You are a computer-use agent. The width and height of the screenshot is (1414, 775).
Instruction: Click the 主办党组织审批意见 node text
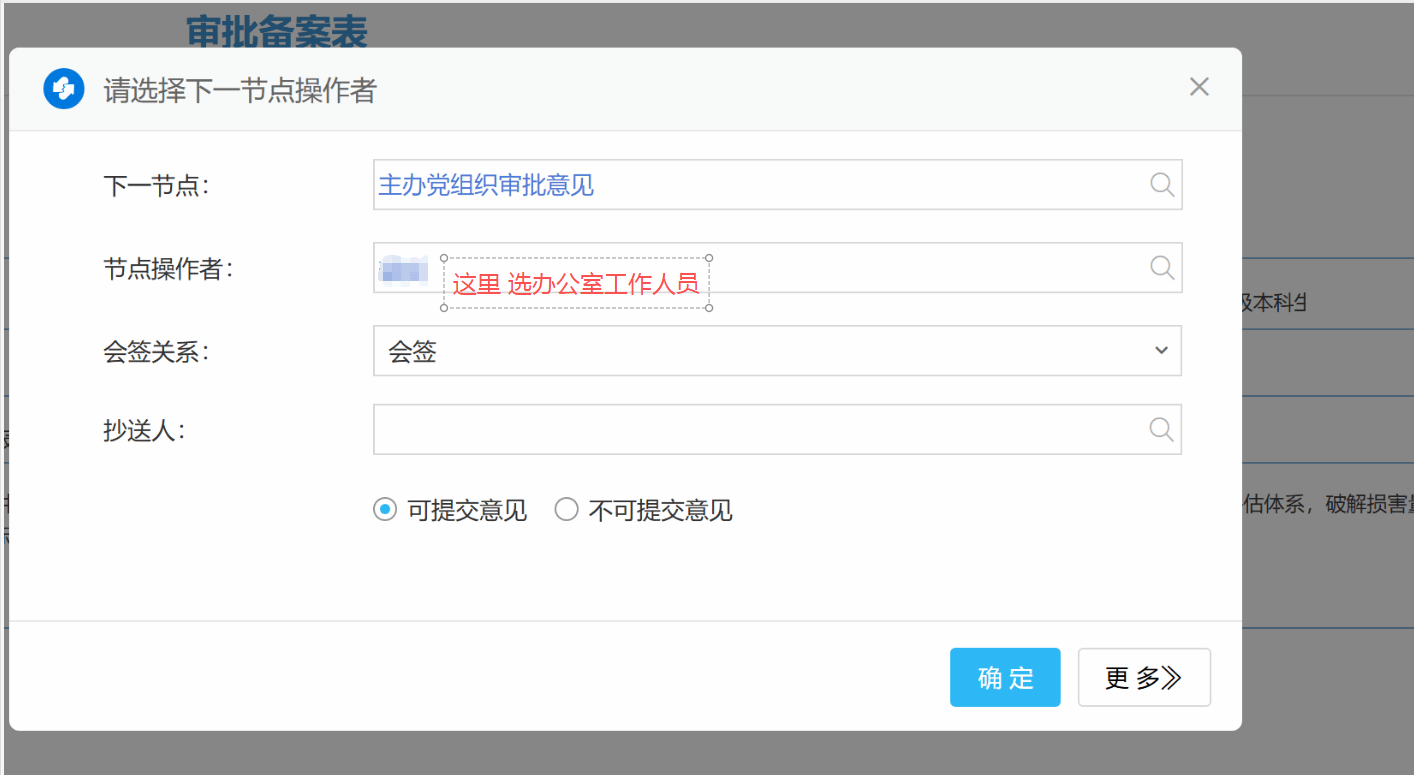(486, 185)
